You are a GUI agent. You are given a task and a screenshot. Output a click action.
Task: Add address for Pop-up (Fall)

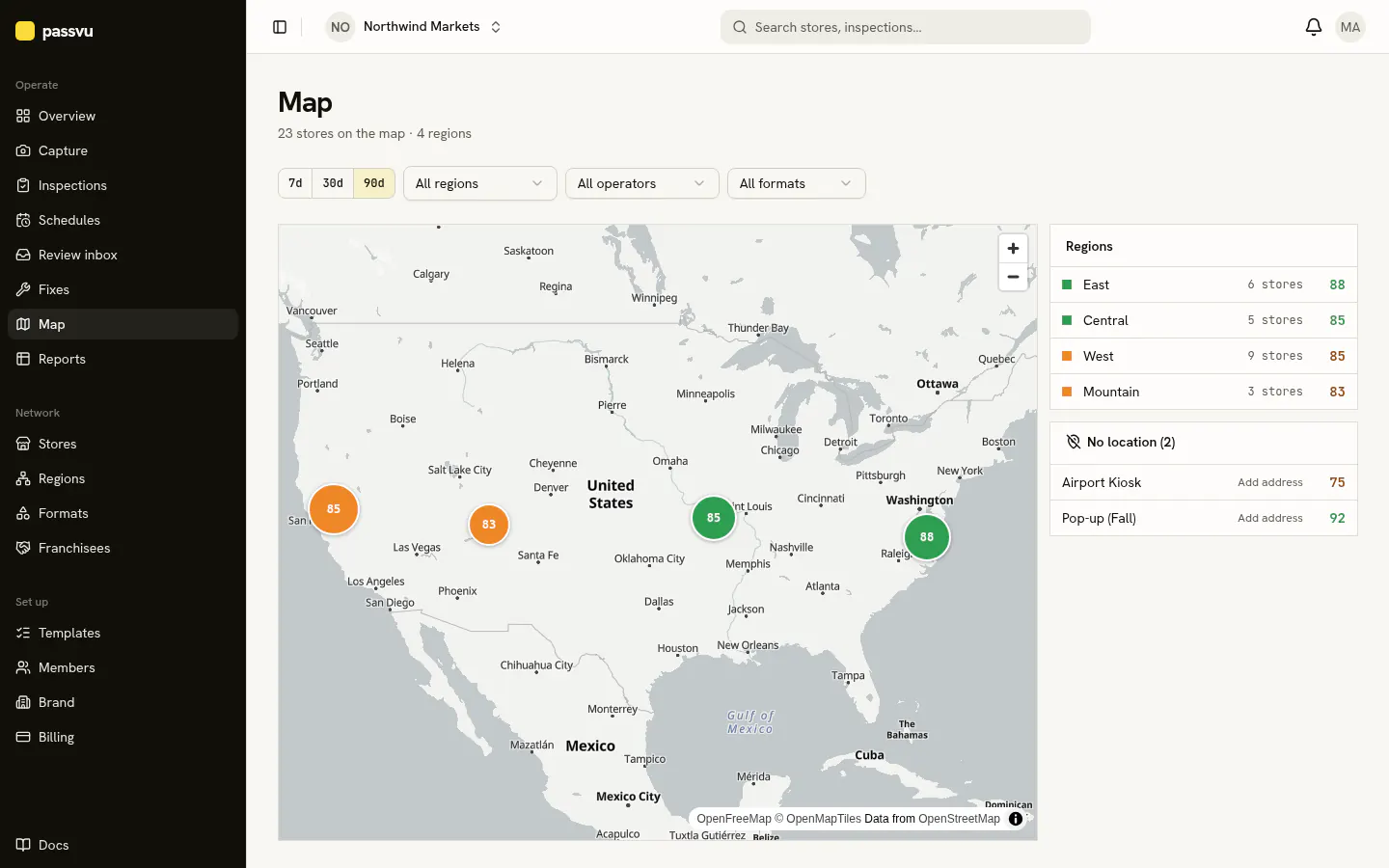coord(1269,518)
